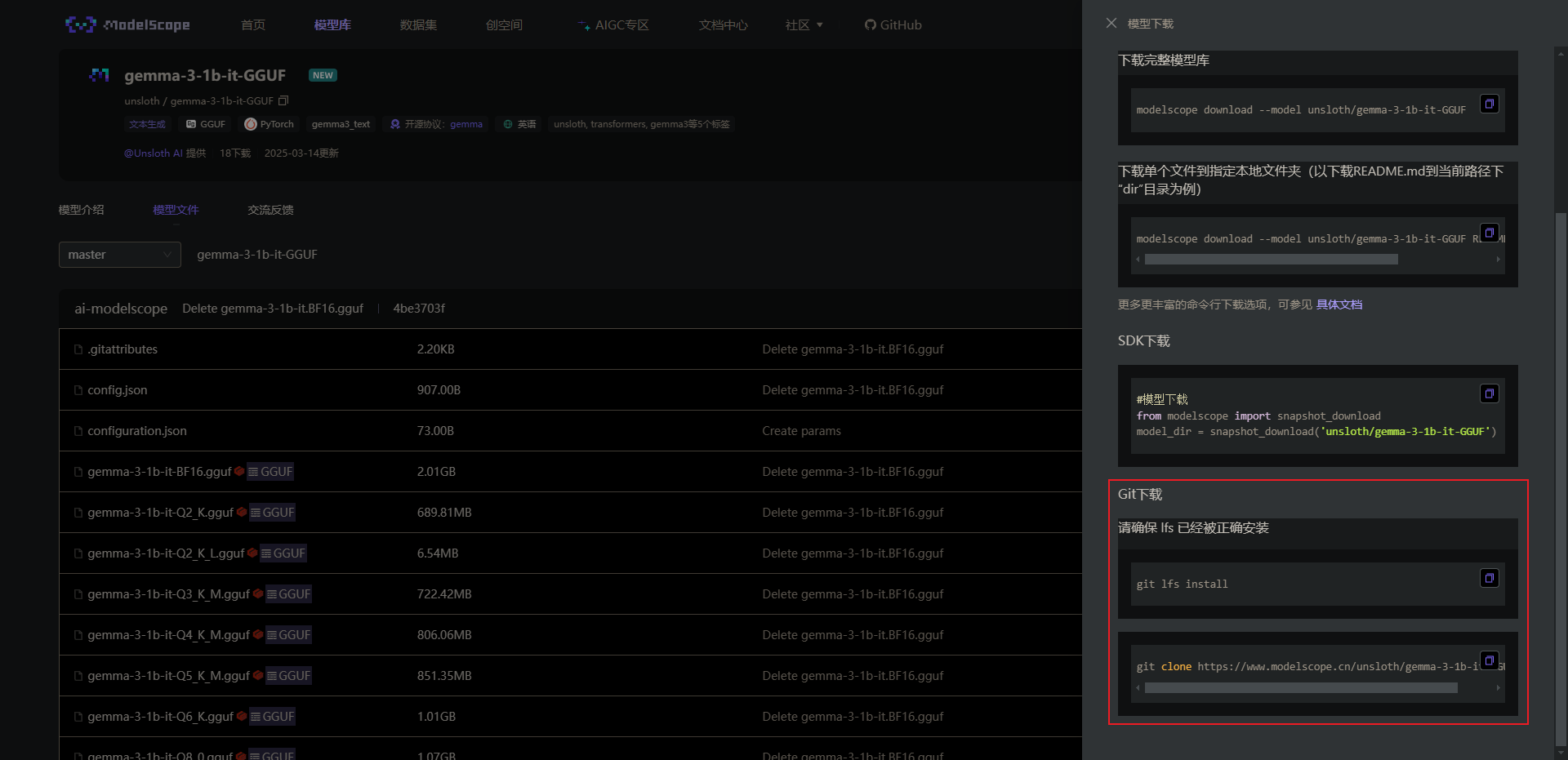The image size is (1568, 760).
Task: Click GGUF badge on the Q5_K_M.gguf row
Action: coord(288,676)
